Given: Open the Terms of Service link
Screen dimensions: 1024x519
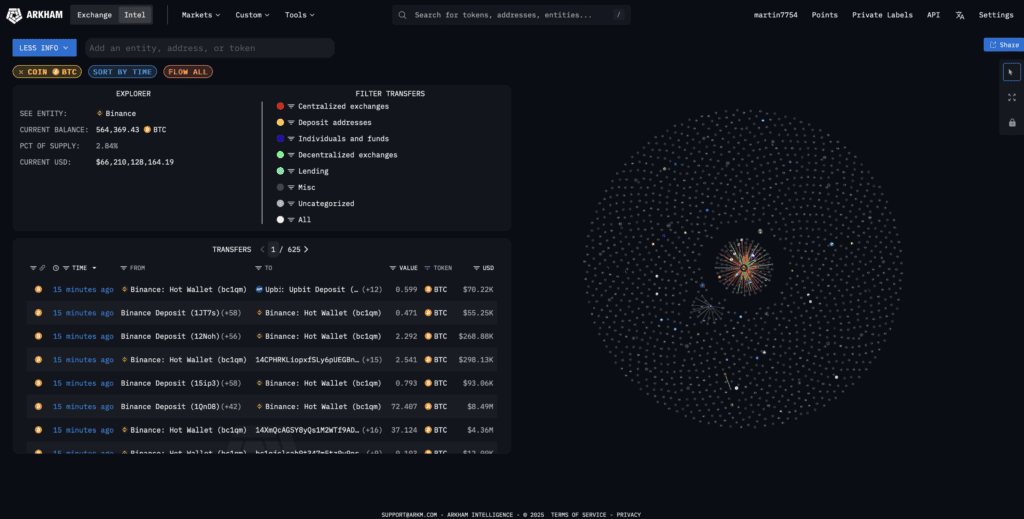Looking at the screenshot, I should [578, 515].
